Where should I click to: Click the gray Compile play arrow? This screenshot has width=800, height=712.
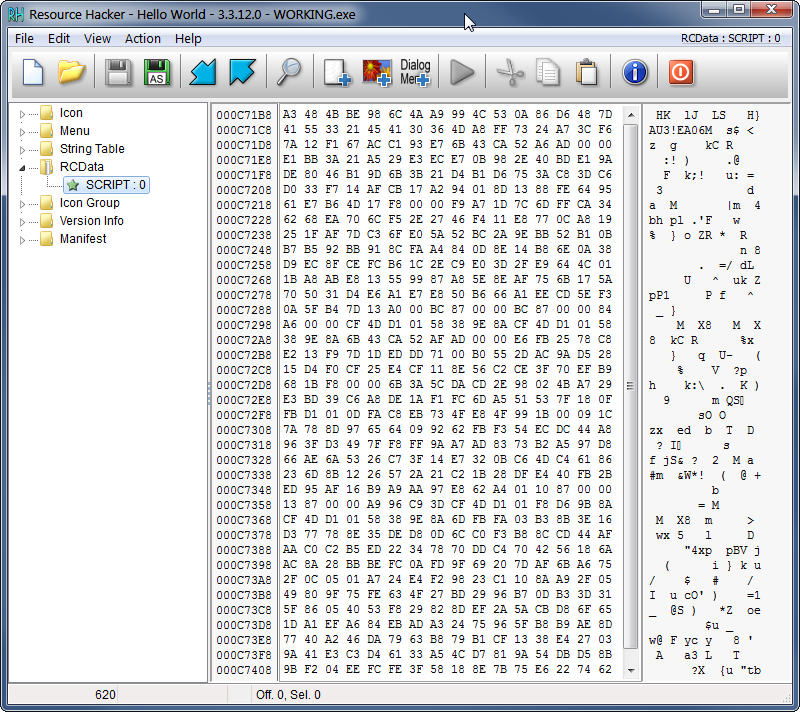coord(462,72)
